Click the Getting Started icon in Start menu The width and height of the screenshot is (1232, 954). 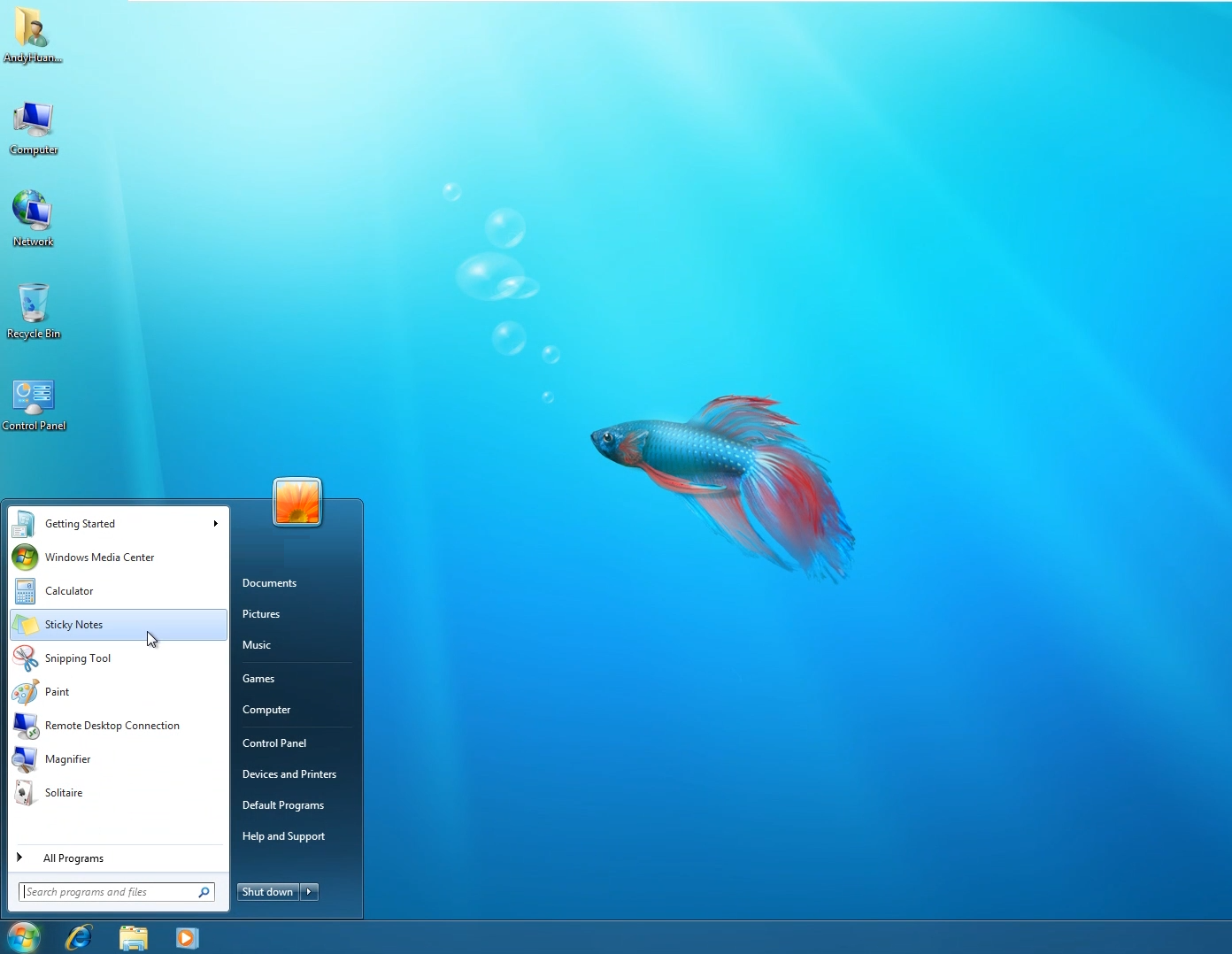(x=25, y=524)
